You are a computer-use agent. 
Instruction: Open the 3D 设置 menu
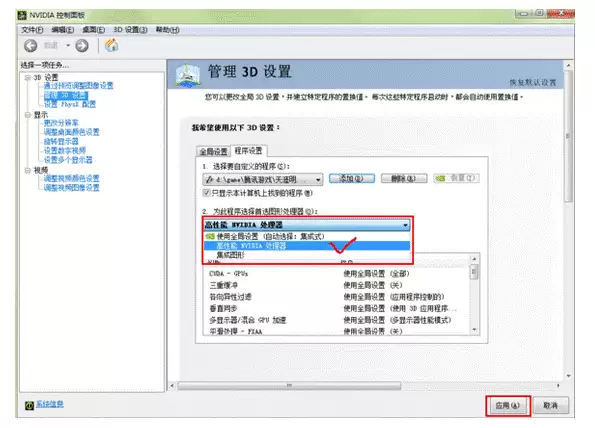point(130,30)
